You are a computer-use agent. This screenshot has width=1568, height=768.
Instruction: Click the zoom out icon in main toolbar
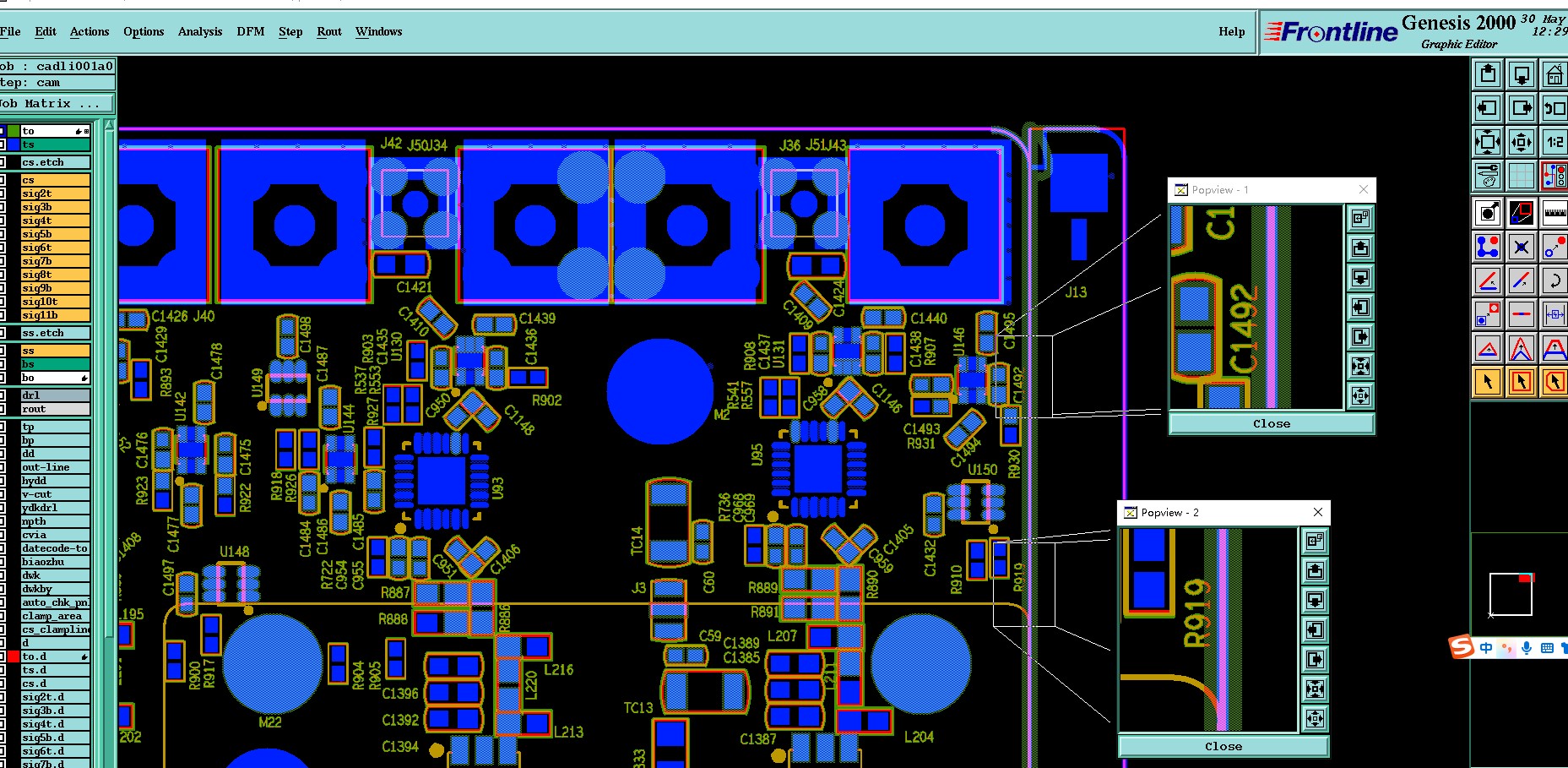tap(1522, 141)
